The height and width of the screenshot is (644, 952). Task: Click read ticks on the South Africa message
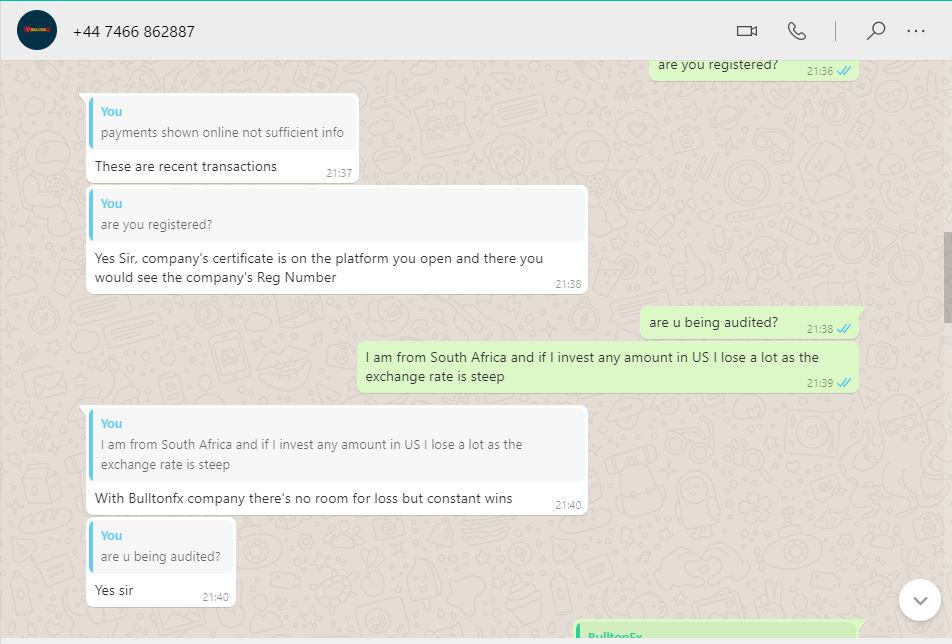(x=845, y=383)
